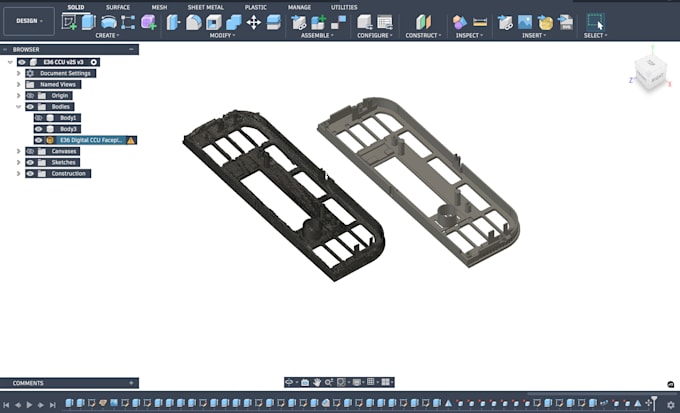Select the Shell tool

[x=213, y=22]
